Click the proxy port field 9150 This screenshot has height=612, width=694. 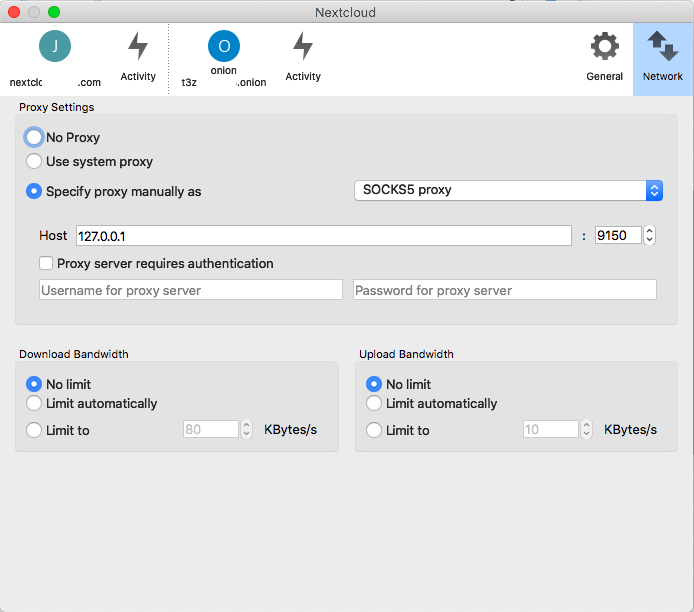tap(618, 235)
